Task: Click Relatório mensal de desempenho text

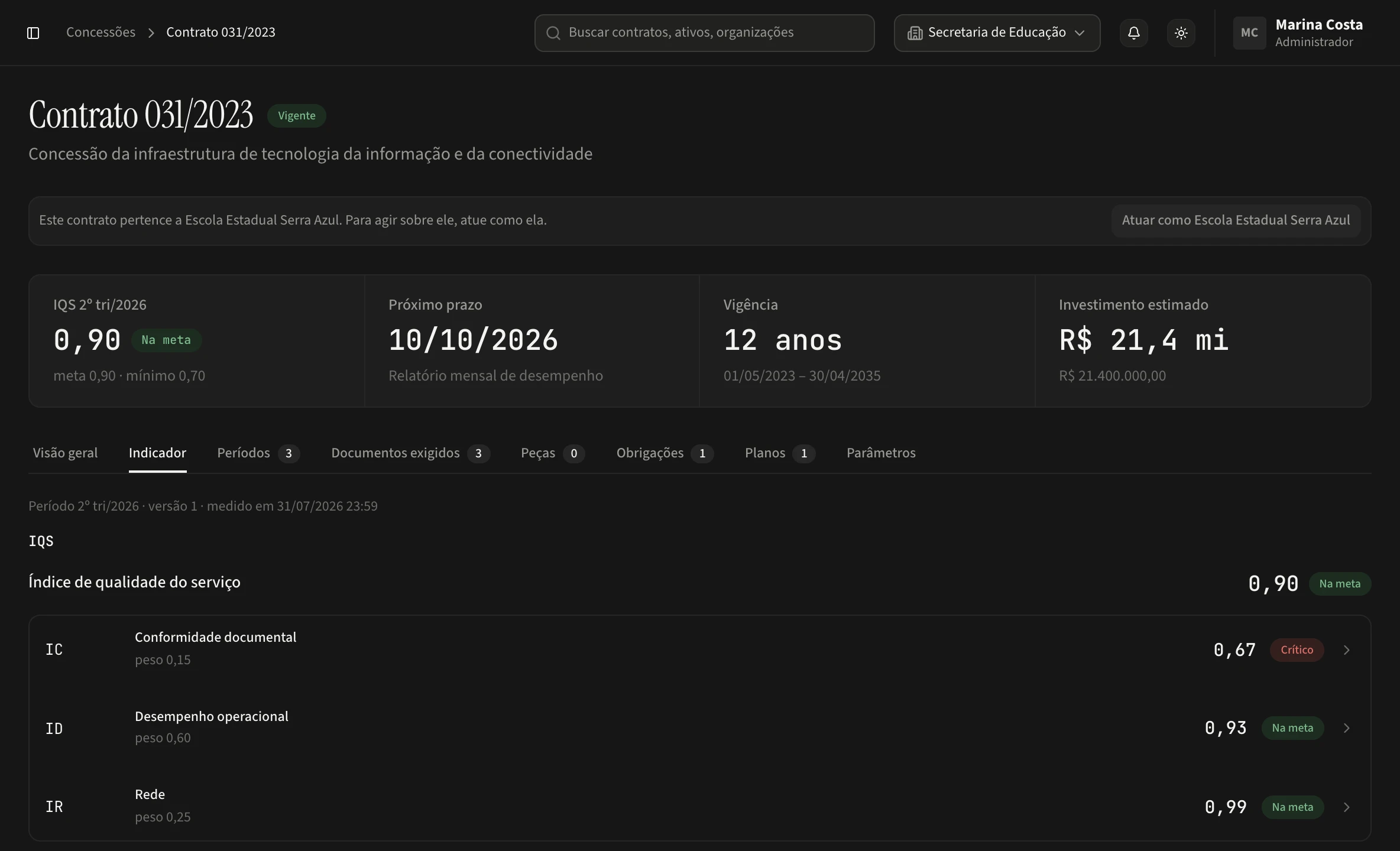Action: click(495, 376)
